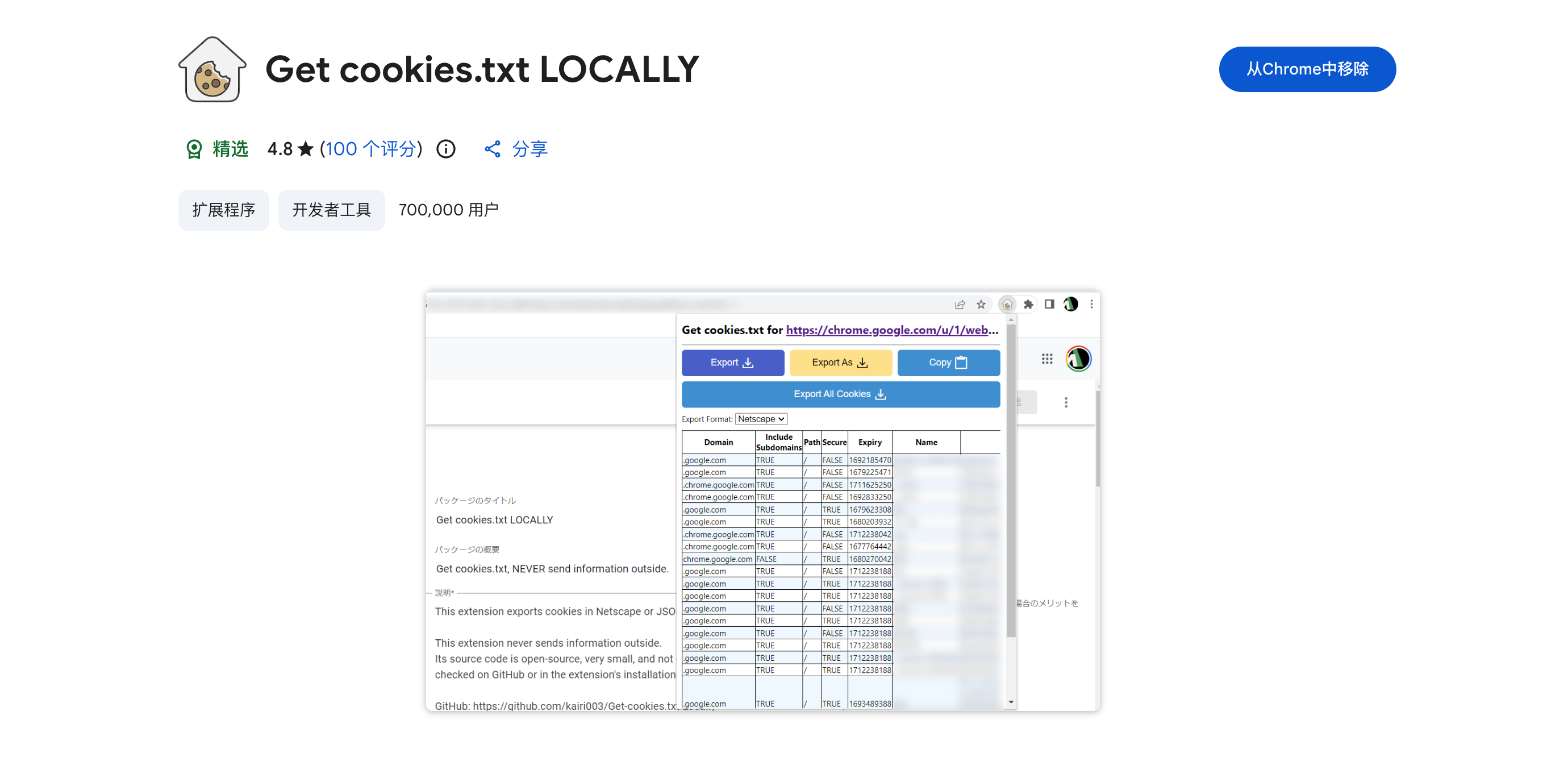Click the 700,000 用户 user count text

coord(449,210)
